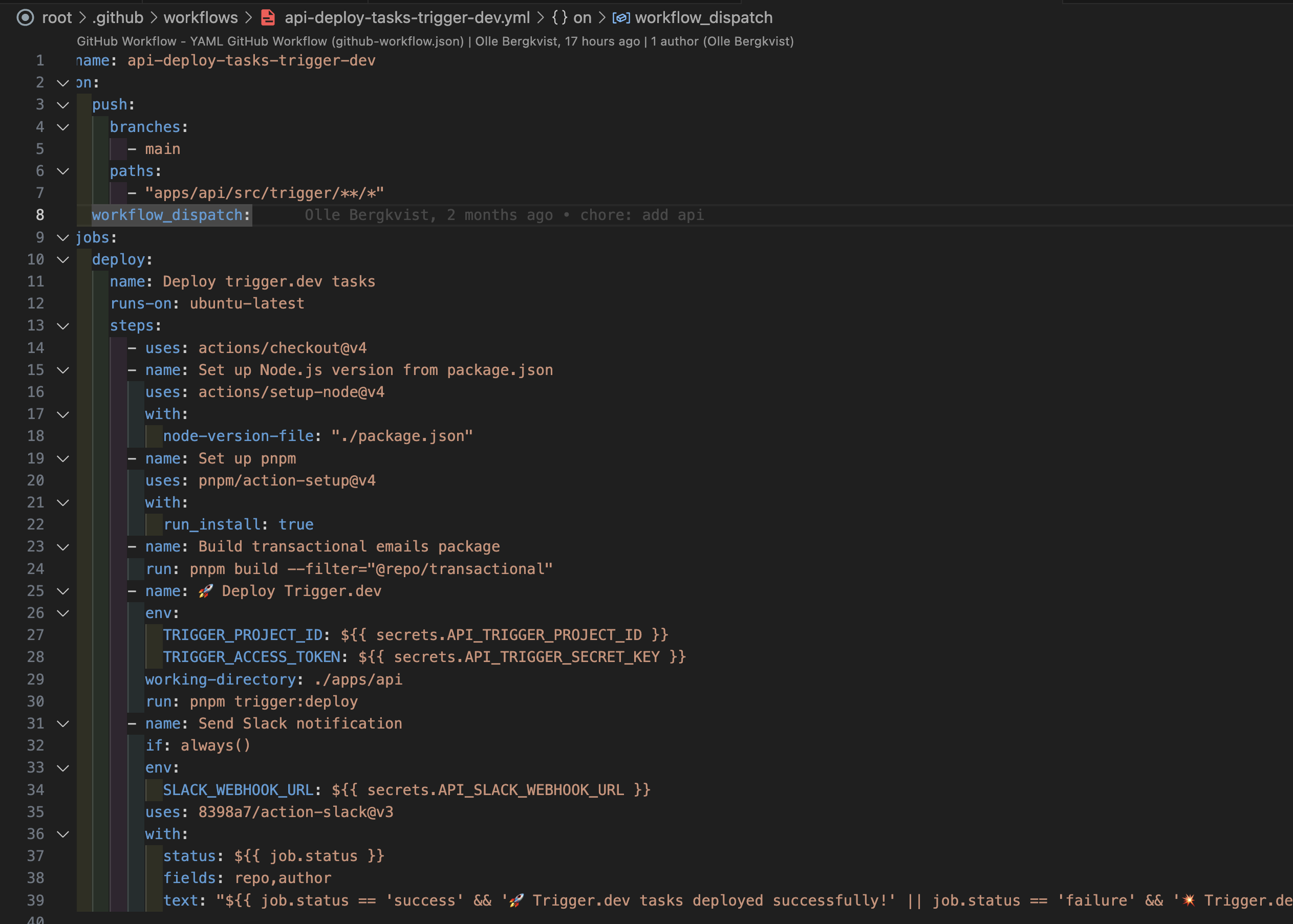1293x924 pixels.
Task: Click 'api-deploy-tasks-trigger-dev' name value on line 1
Action: 251,60
